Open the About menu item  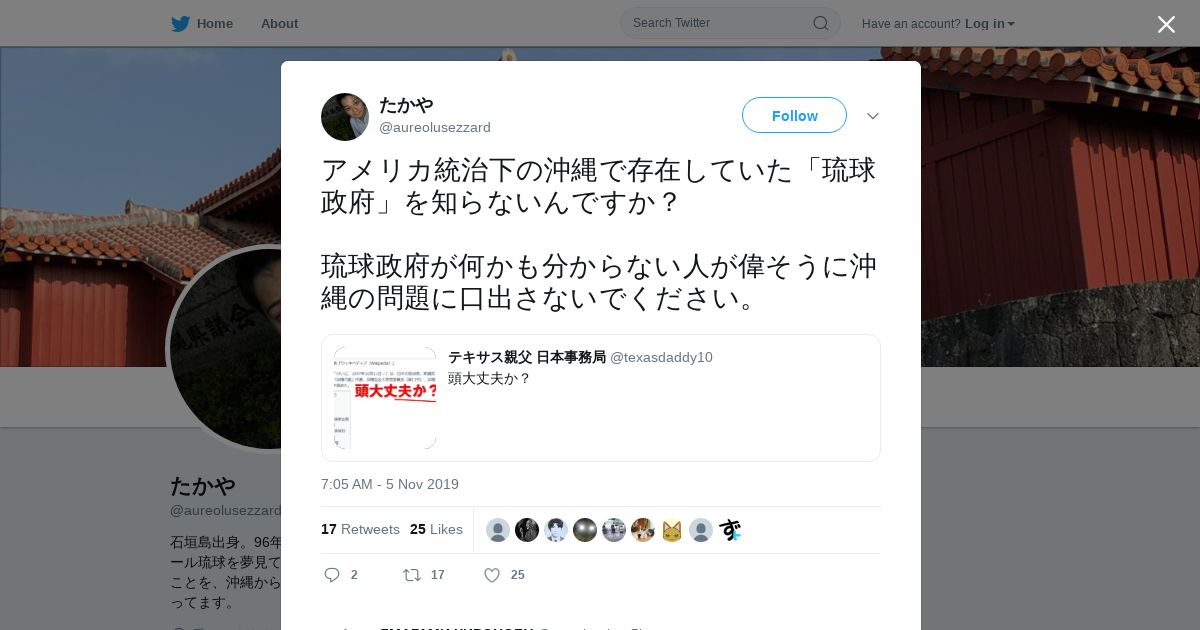[x=279, y=23]
